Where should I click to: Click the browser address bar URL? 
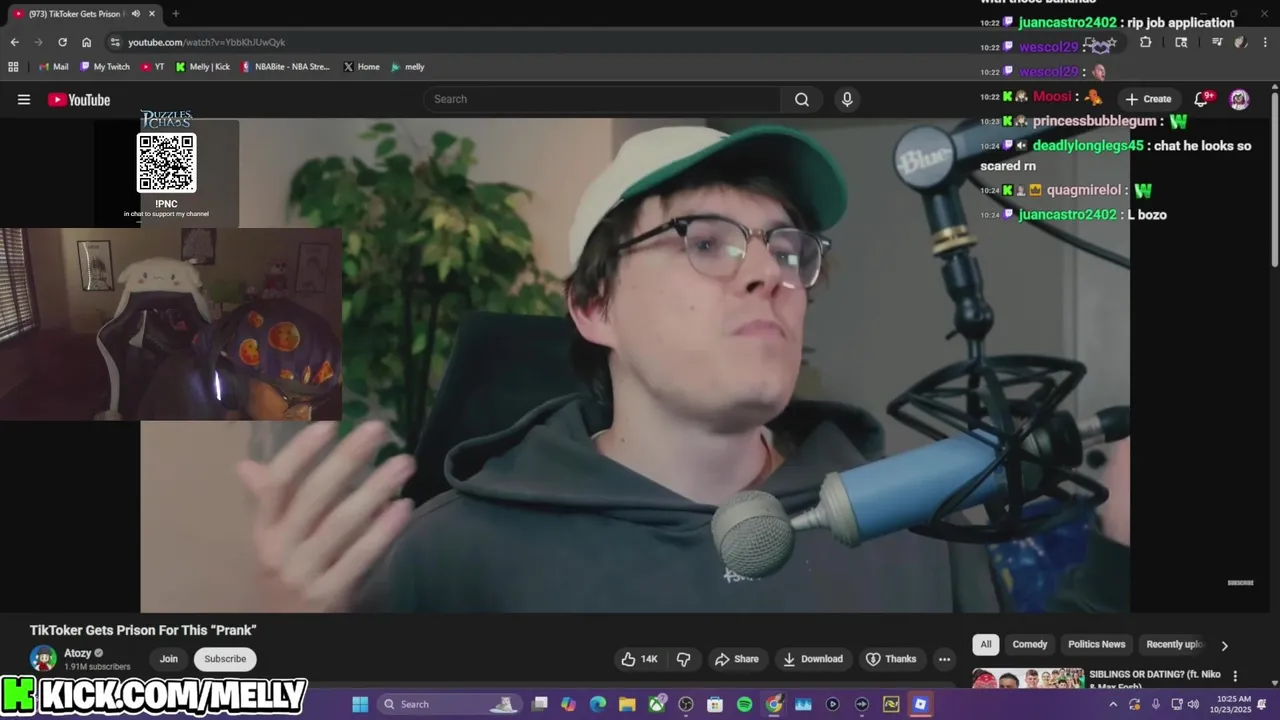pyautogui.click(x=207, y=42)
